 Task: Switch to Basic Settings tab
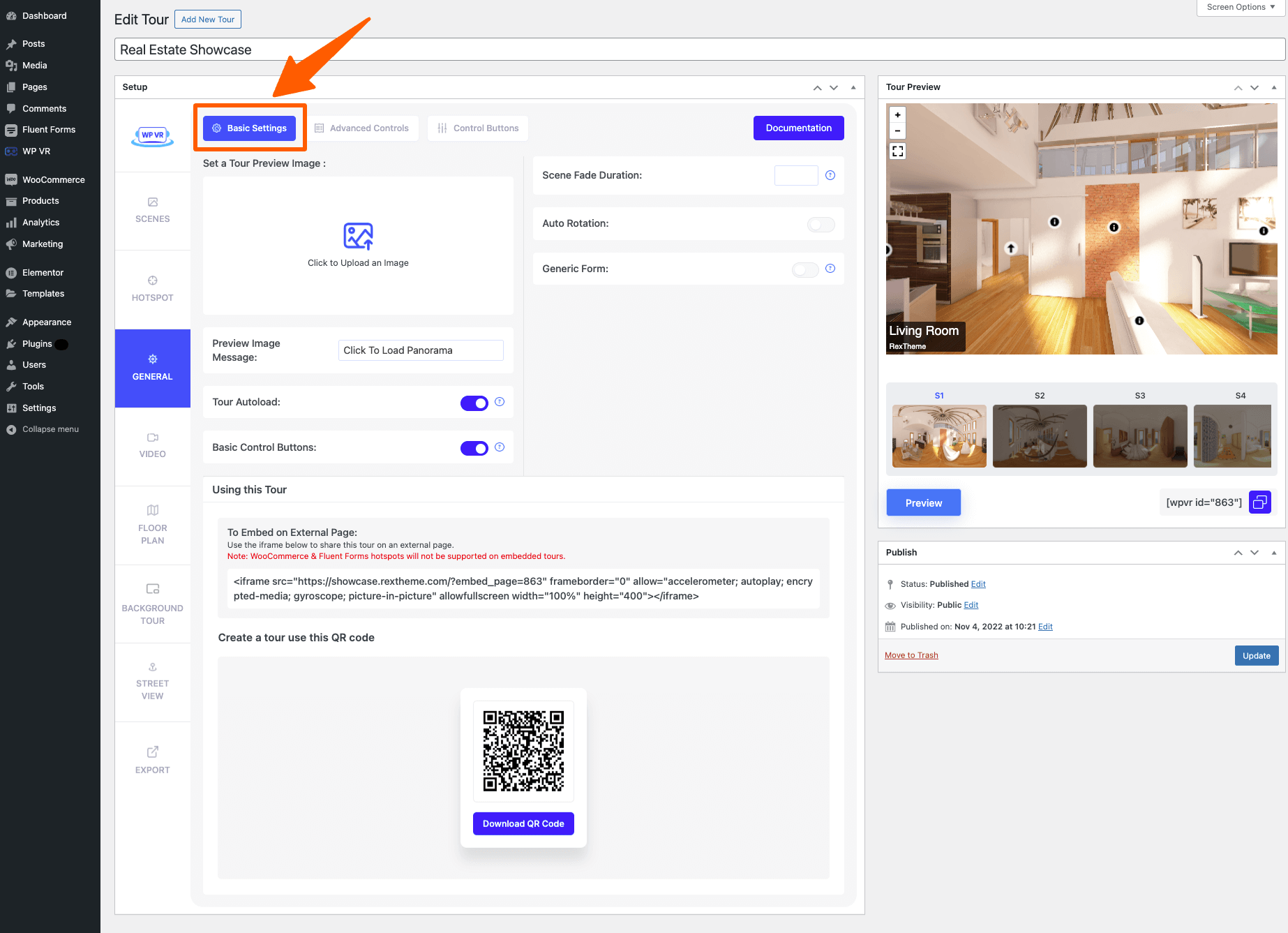[x=249, y=128]
